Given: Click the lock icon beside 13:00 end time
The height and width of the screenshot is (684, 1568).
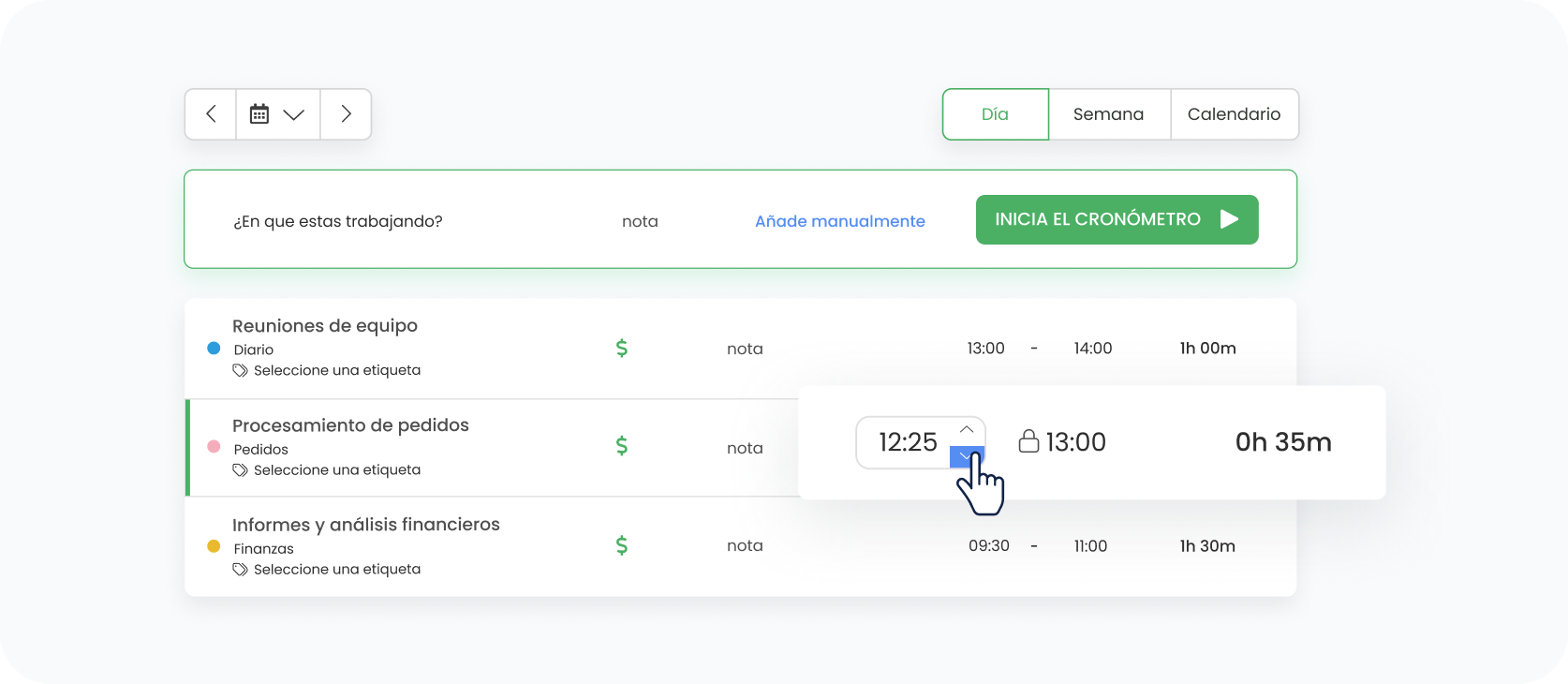Looking at the screenshot, I should click(1028, 441).
